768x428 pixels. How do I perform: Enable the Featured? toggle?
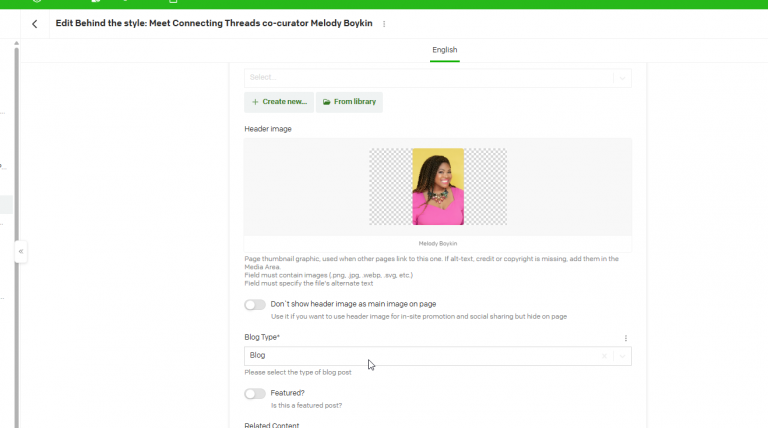pyautogui.click(x=255, y=394)
